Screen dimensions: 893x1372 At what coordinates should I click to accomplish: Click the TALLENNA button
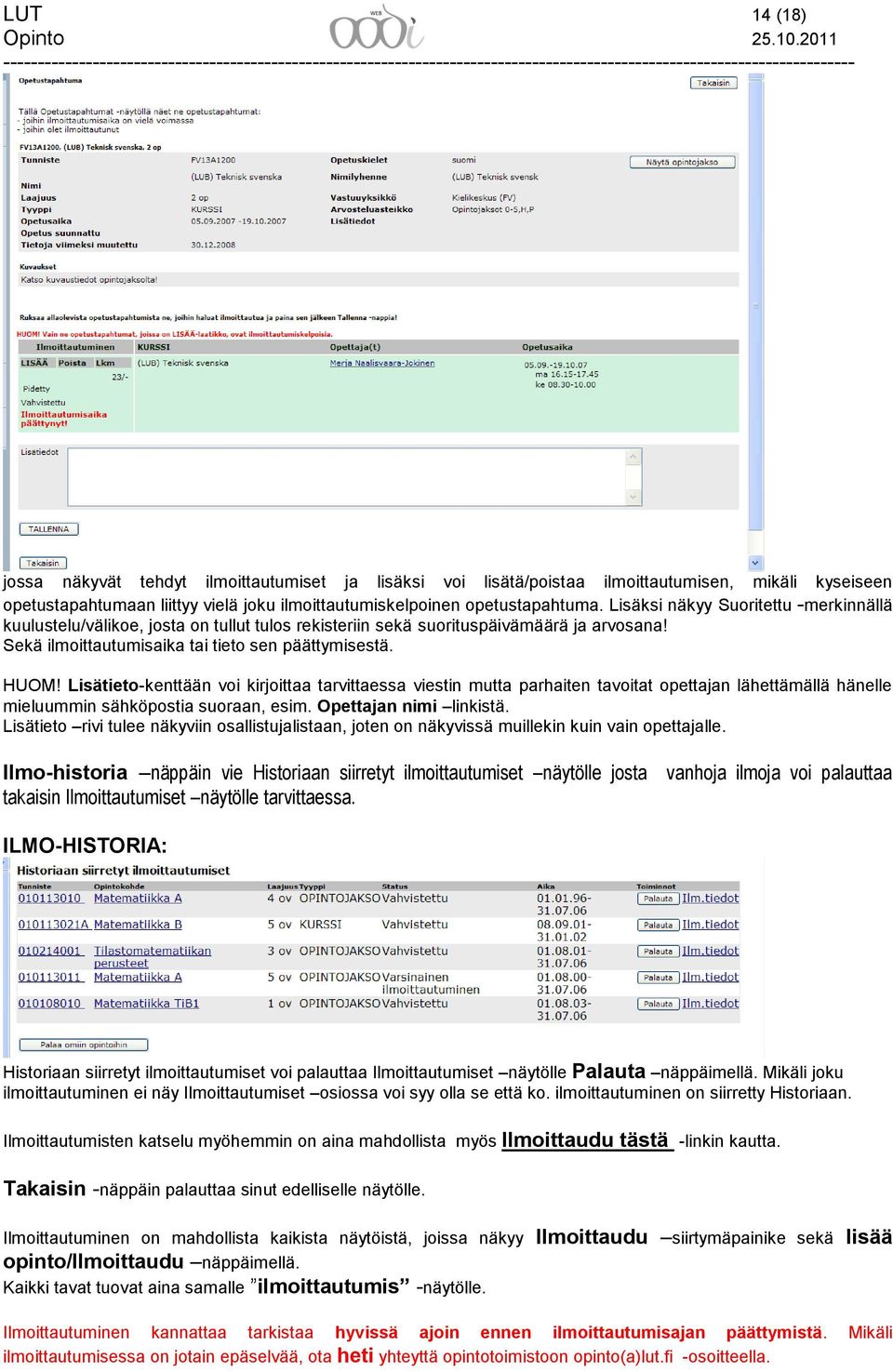coord(48,529)
